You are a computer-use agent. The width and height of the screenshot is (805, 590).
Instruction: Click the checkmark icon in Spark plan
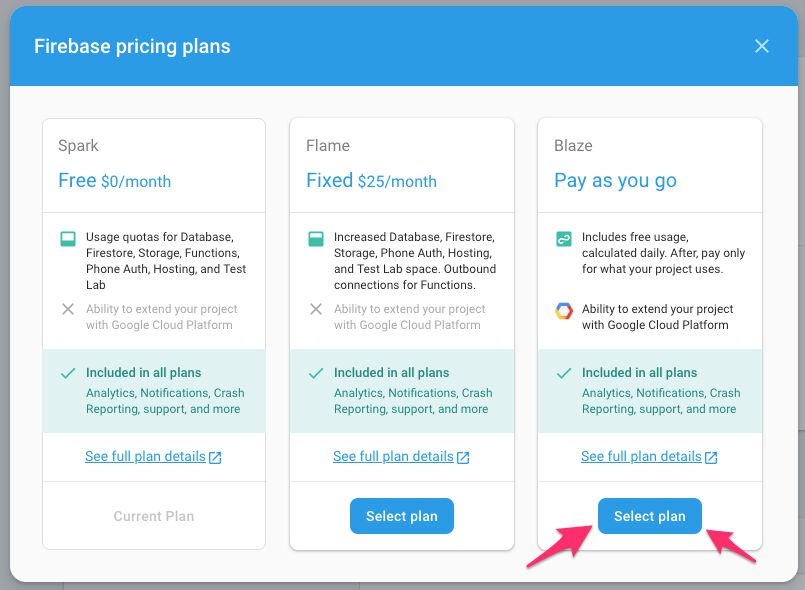pyautogui.click(x=68, y=373)
